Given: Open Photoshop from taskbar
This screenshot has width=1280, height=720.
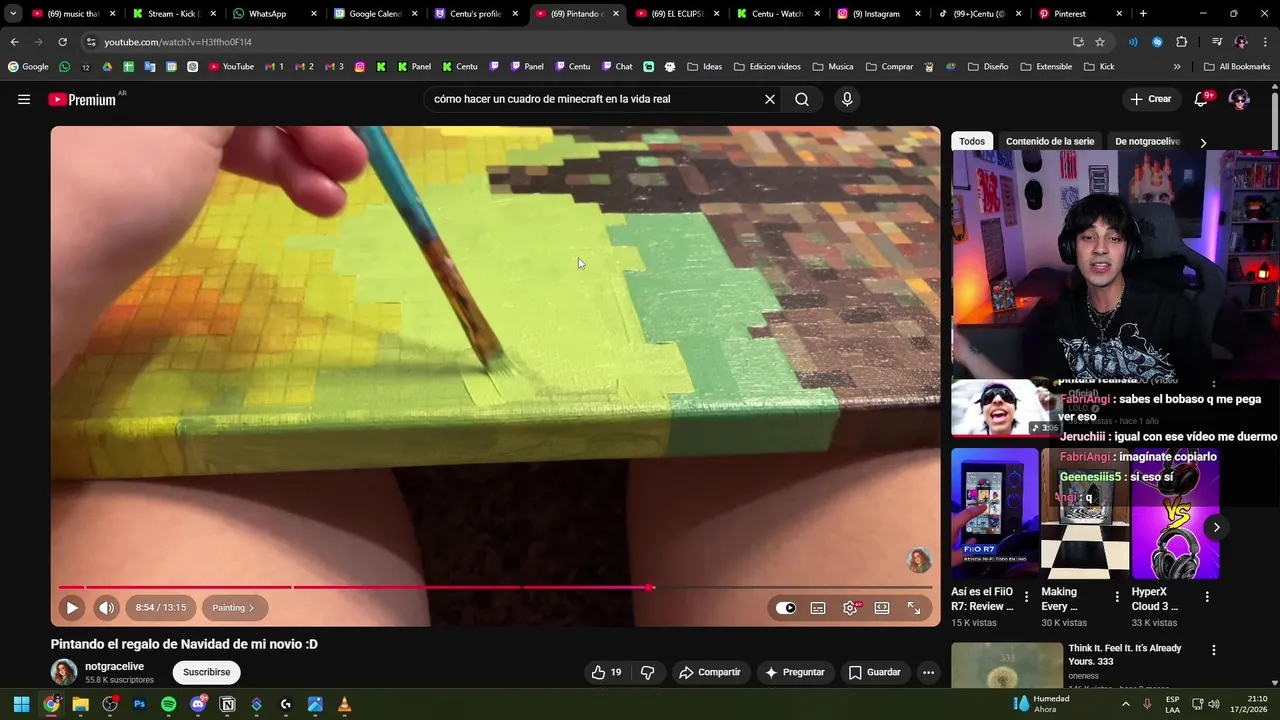Looking at the screenshot, I should pyautogui.click(x=139, y=704).
